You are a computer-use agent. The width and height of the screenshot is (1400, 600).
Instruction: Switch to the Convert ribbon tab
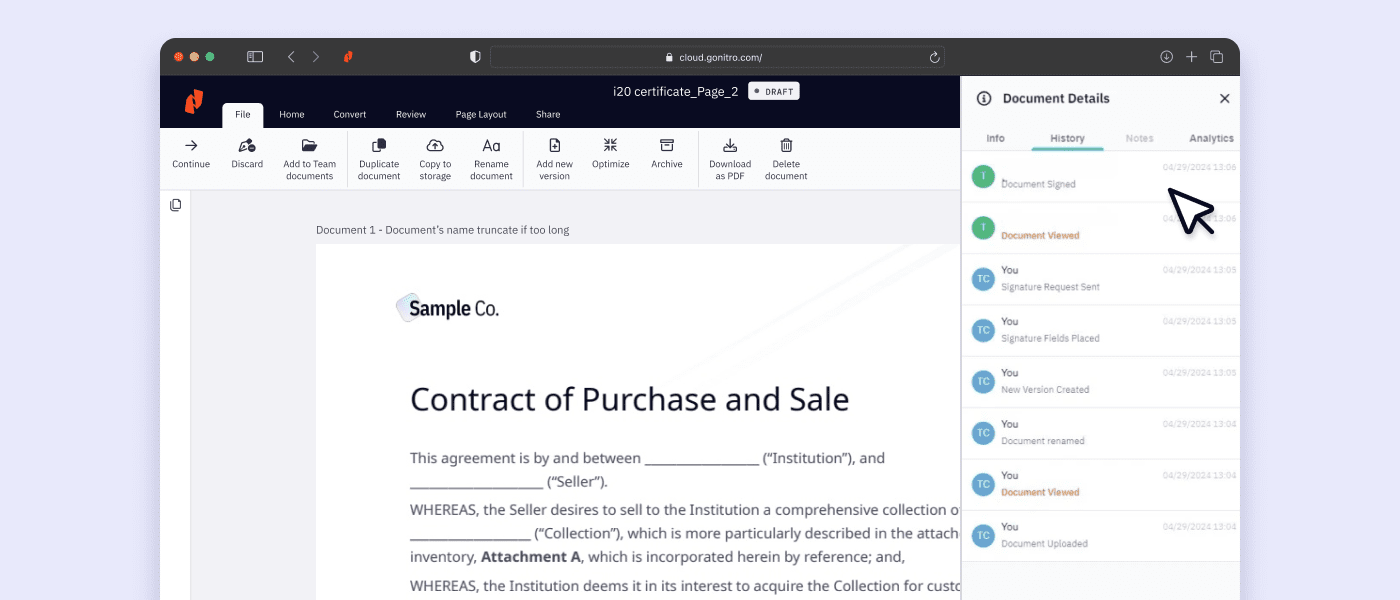tap(349, 114)
